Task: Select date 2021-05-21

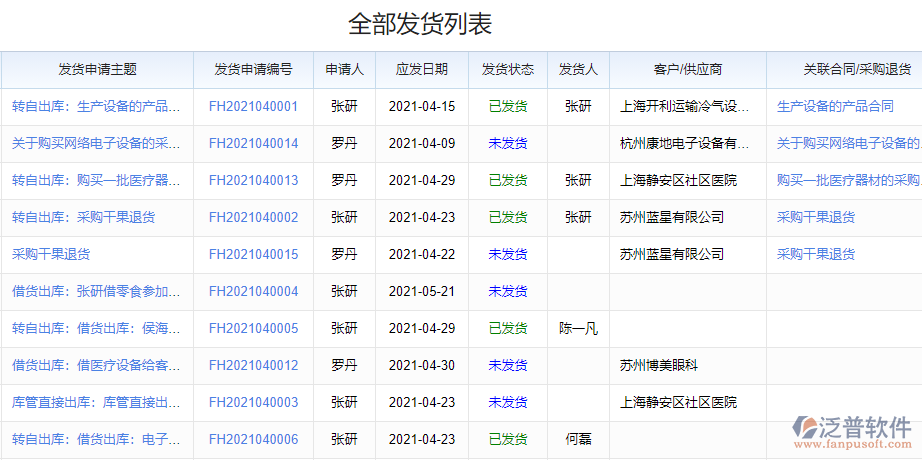Action: [422, 292]
